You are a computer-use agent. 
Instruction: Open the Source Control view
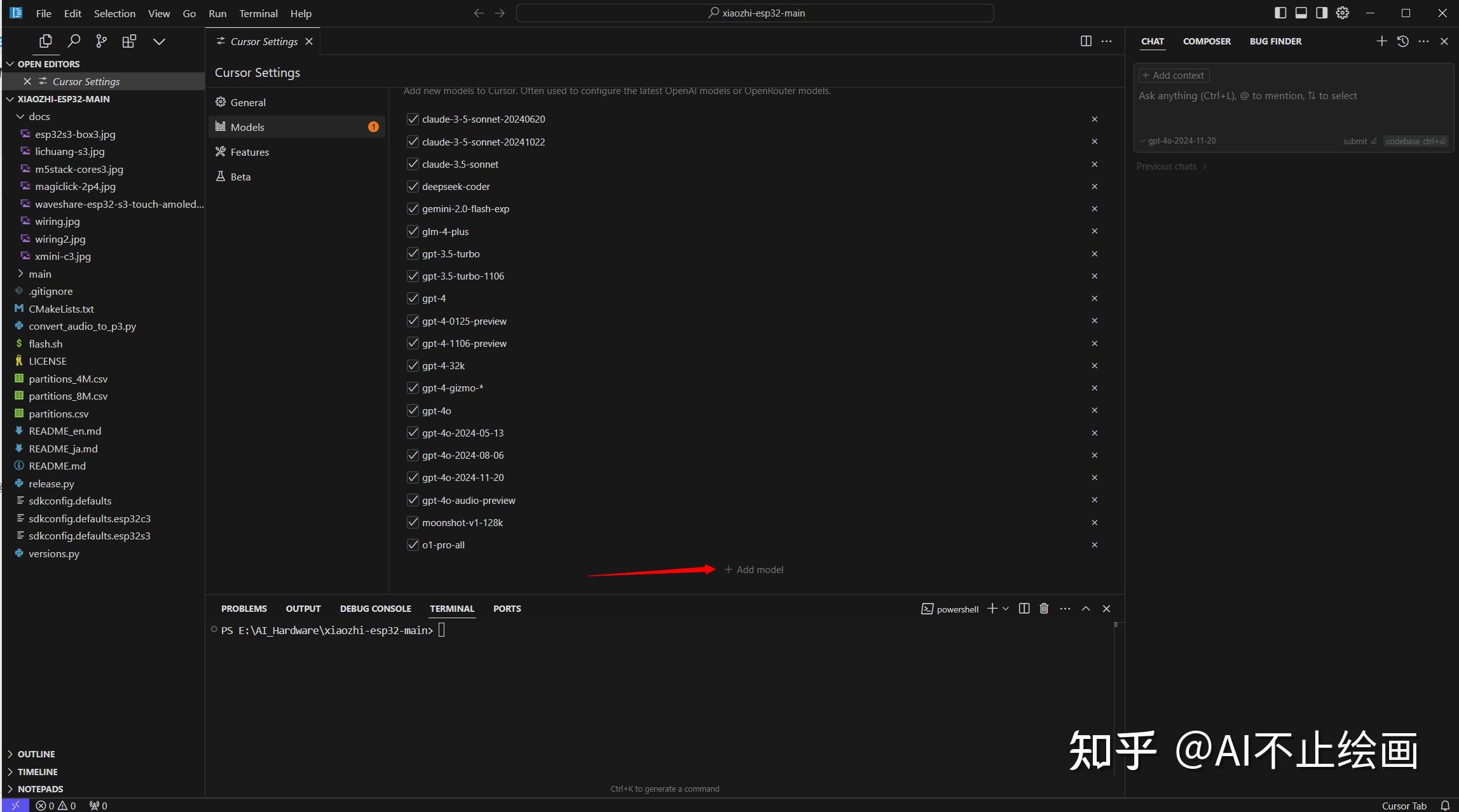(x=100, y=41)
